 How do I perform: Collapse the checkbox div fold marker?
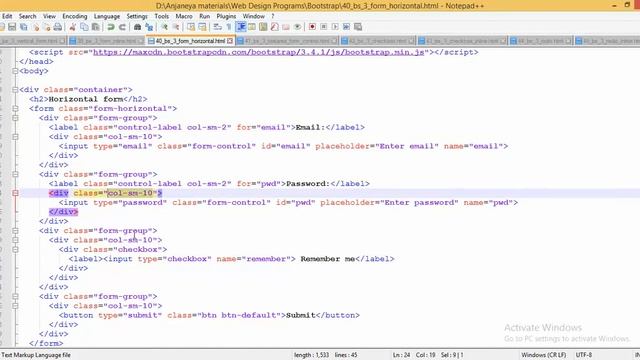[x=15, y=249]
